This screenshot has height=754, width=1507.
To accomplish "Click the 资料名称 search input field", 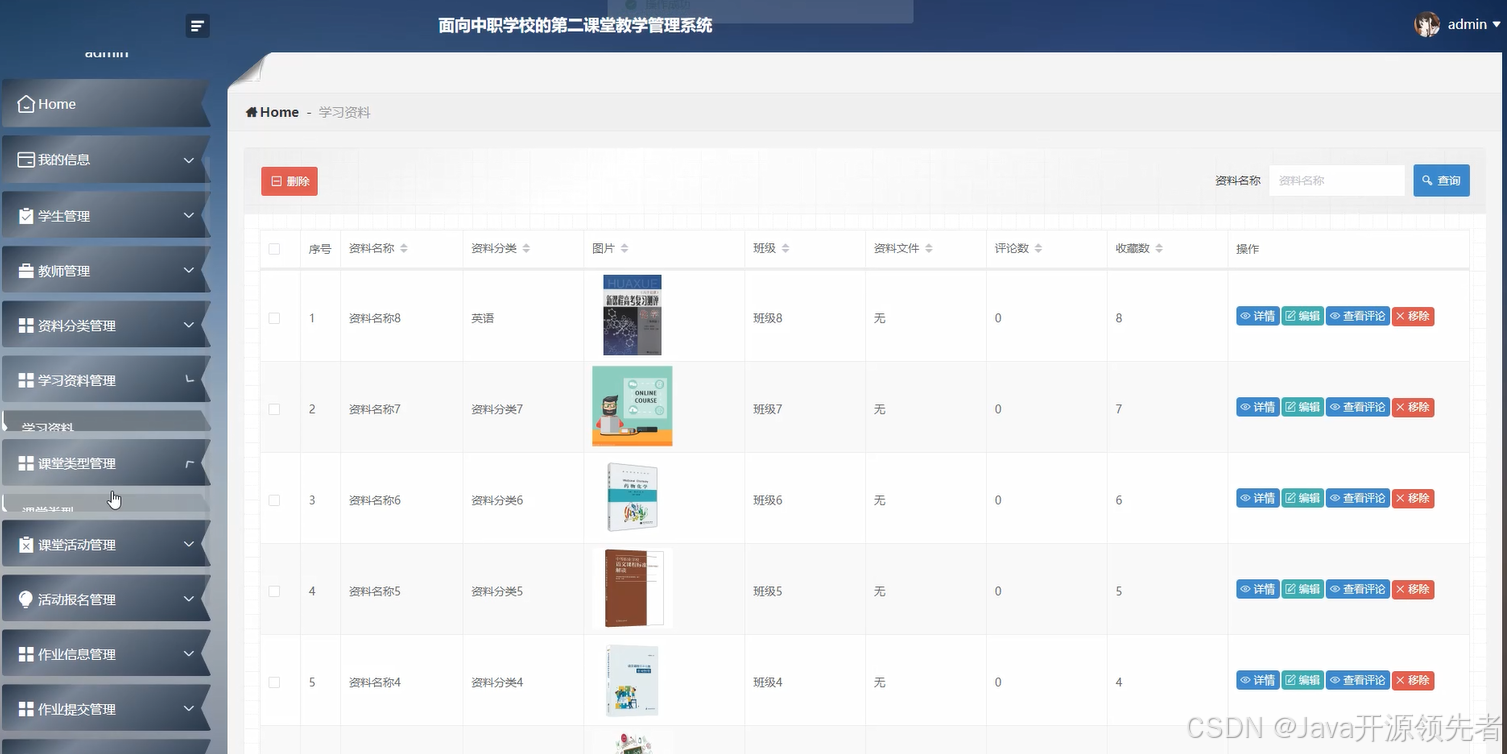I will pos(1337,180).
